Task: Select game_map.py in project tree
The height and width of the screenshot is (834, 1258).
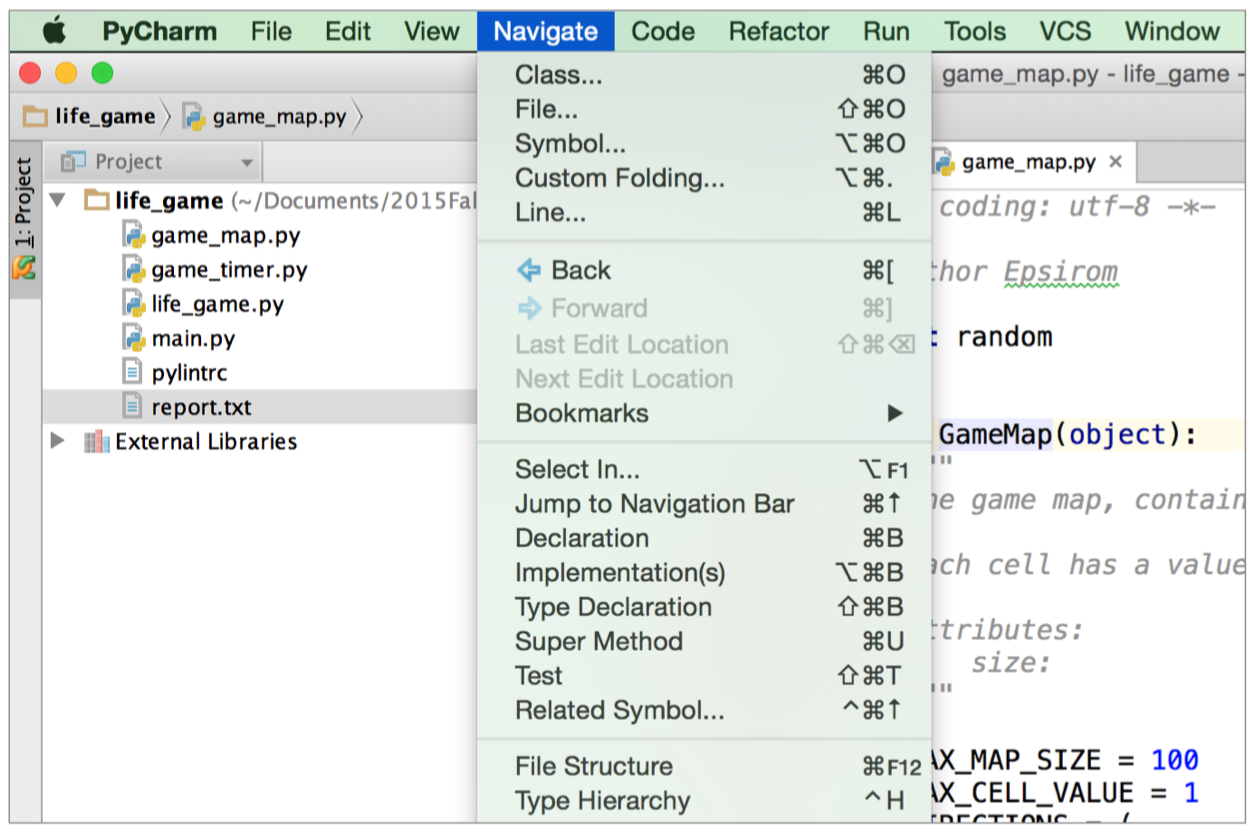Action: pyautogui.click(x=225, y=236)
